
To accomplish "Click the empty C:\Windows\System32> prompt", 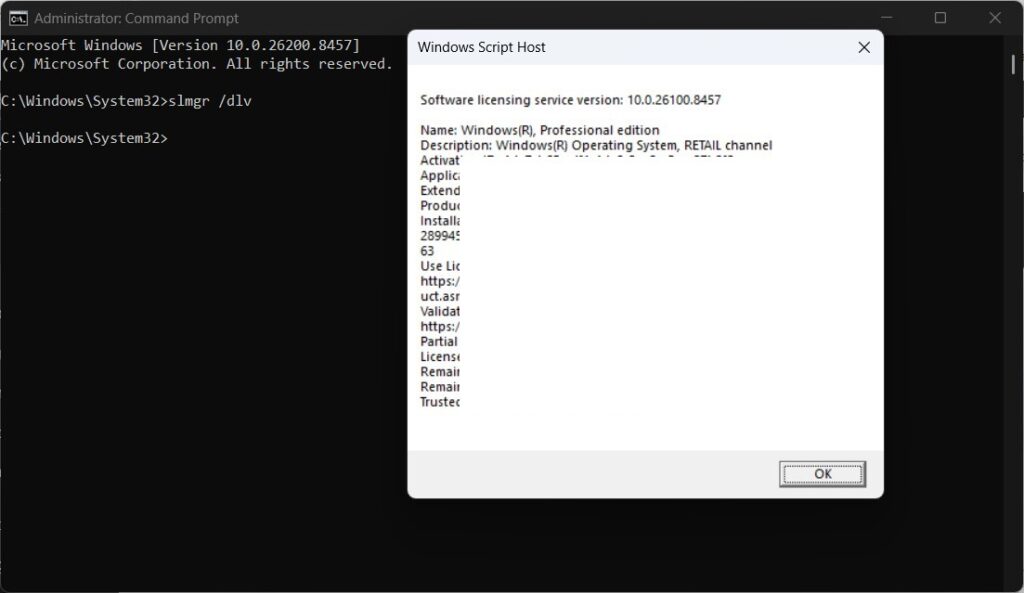I will pos(84,138).
